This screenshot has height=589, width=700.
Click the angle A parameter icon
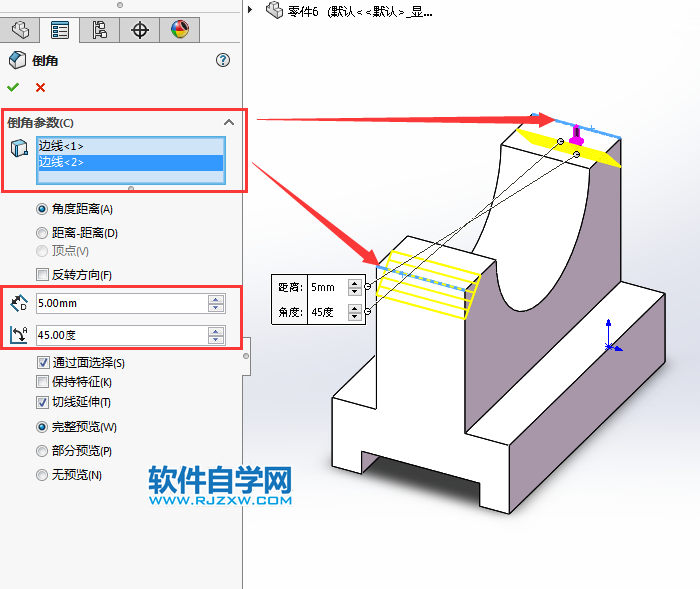pyautogui.click(x=19, y=335)
